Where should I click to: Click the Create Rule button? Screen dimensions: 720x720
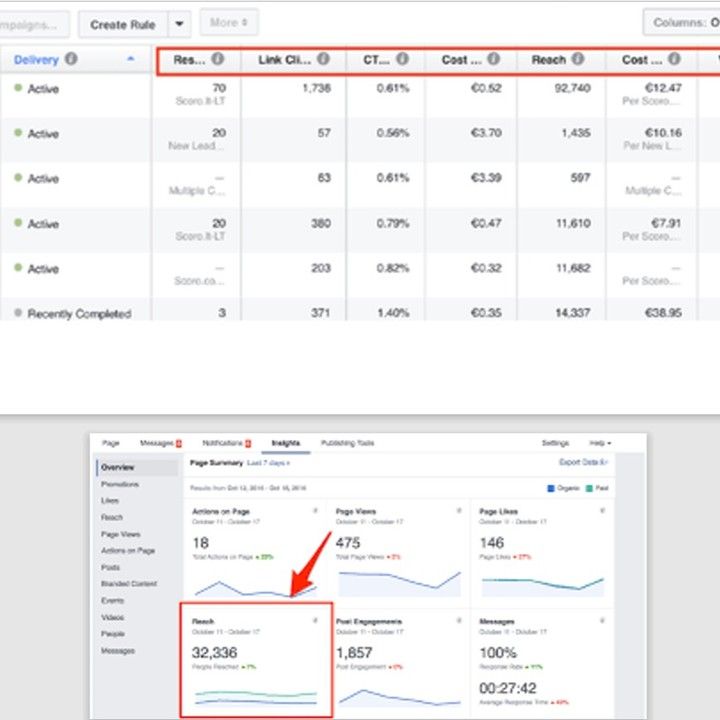point(122,24)
